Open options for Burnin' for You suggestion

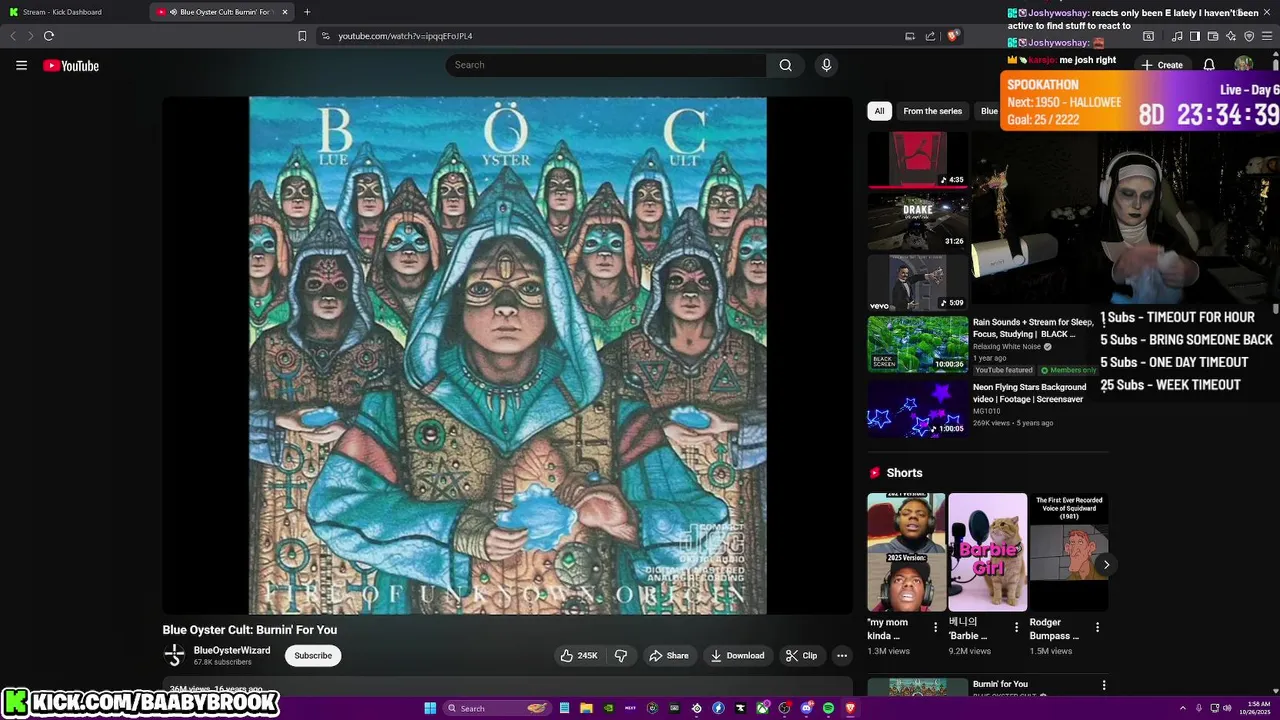click(1104, 685)
